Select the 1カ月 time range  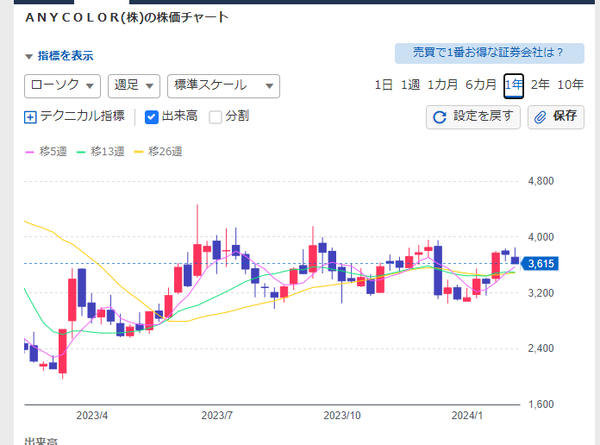(442, 85)
